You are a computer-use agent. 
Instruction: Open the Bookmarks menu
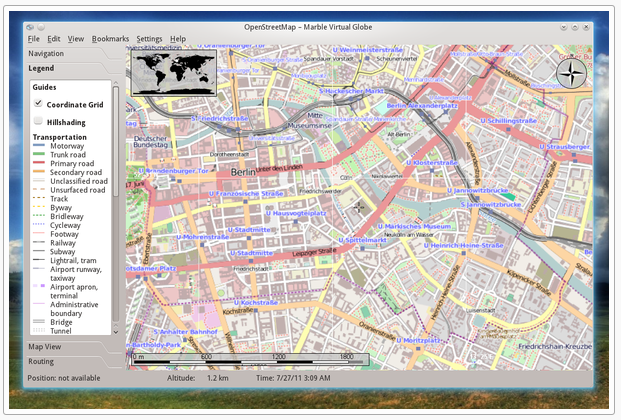pos(110,39)
